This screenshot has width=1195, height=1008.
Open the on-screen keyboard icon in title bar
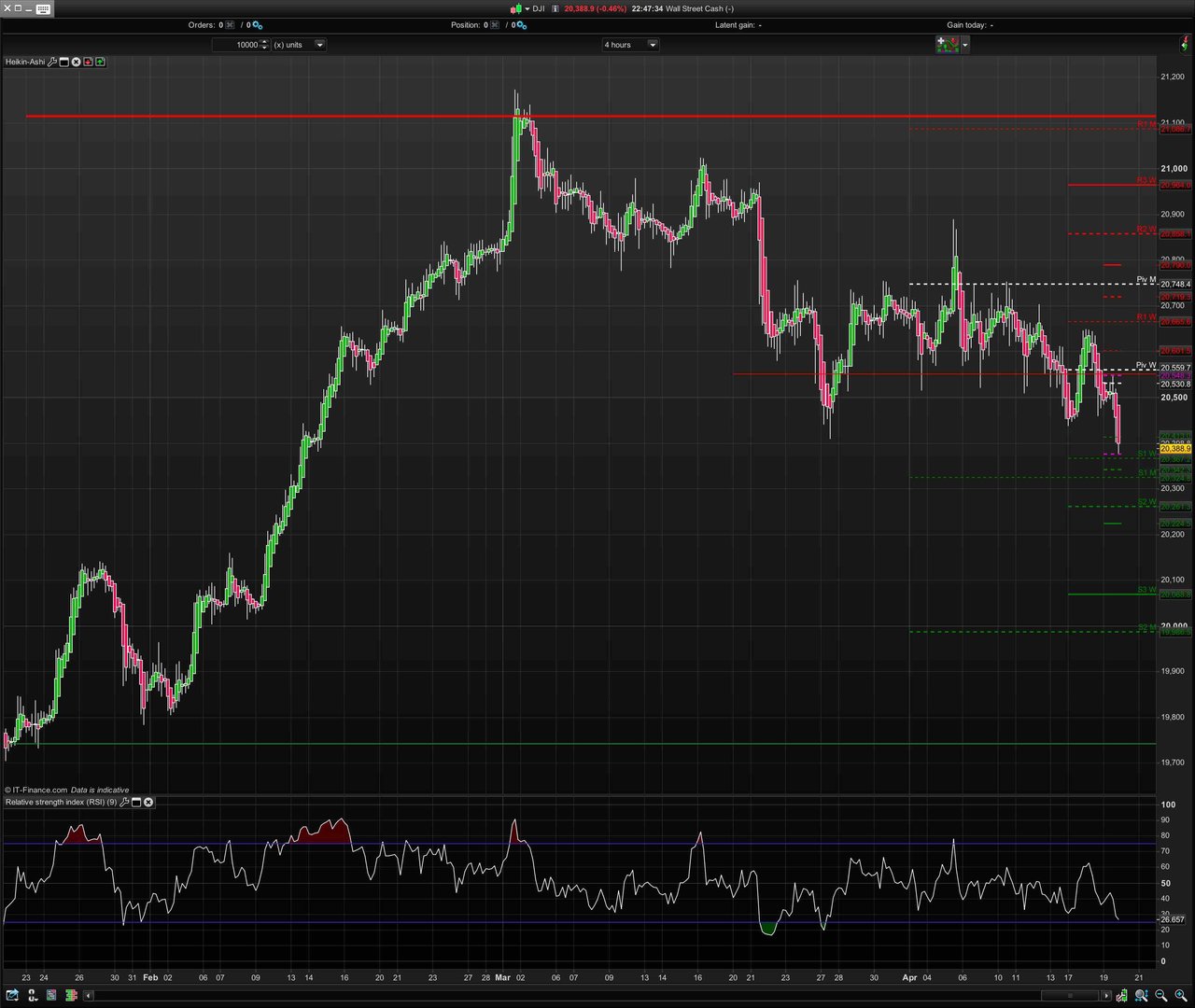[44, 8]
